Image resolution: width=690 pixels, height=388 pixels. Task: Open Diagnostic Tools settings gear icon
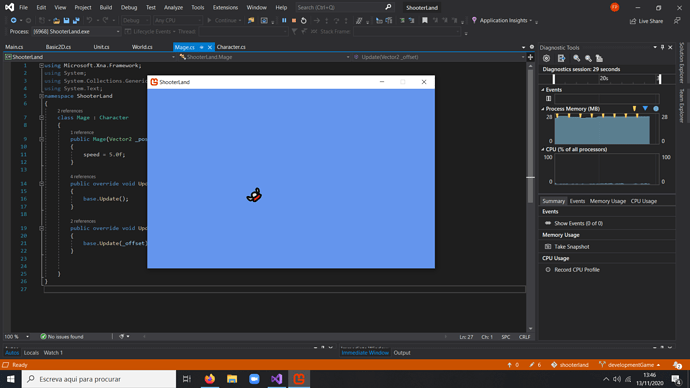(546, 58)
